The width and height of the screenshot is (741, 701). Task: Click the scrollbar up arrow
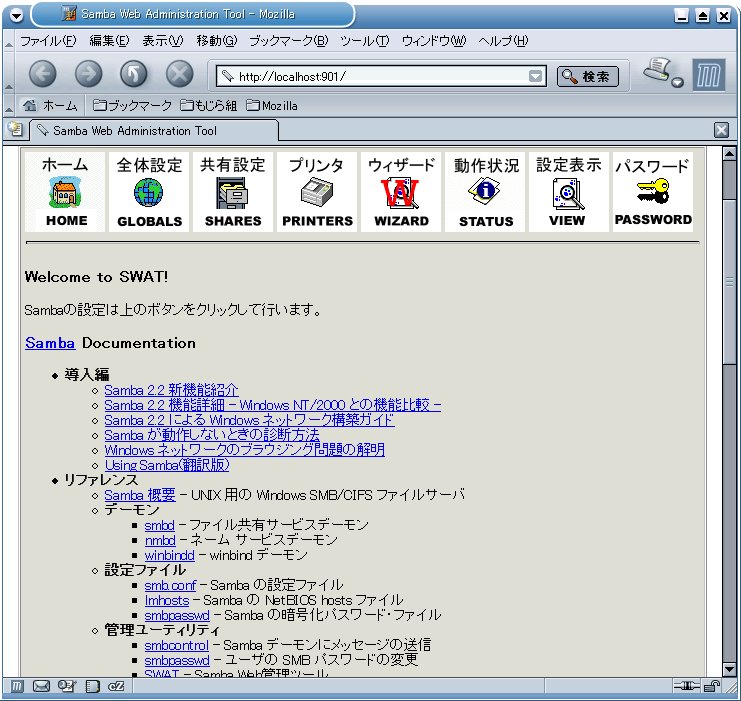pyautogui.click(x=729, y=154)
